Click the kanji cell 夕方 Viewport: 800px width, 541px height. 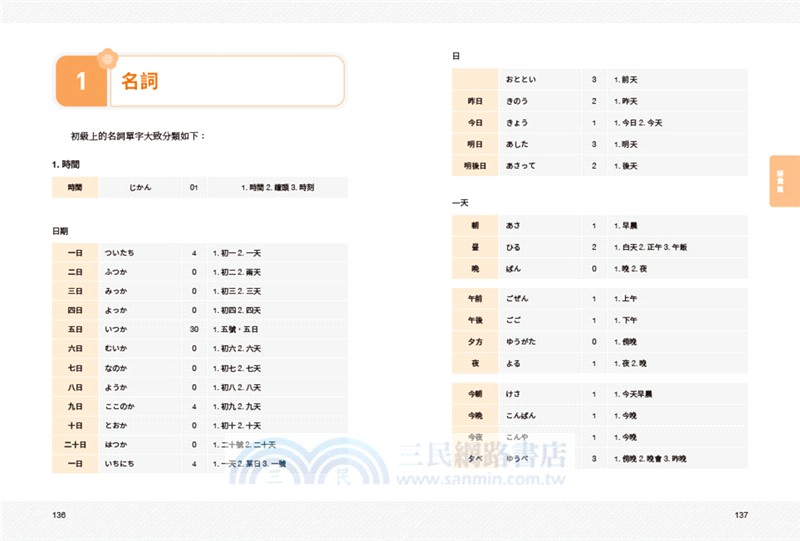475,342
